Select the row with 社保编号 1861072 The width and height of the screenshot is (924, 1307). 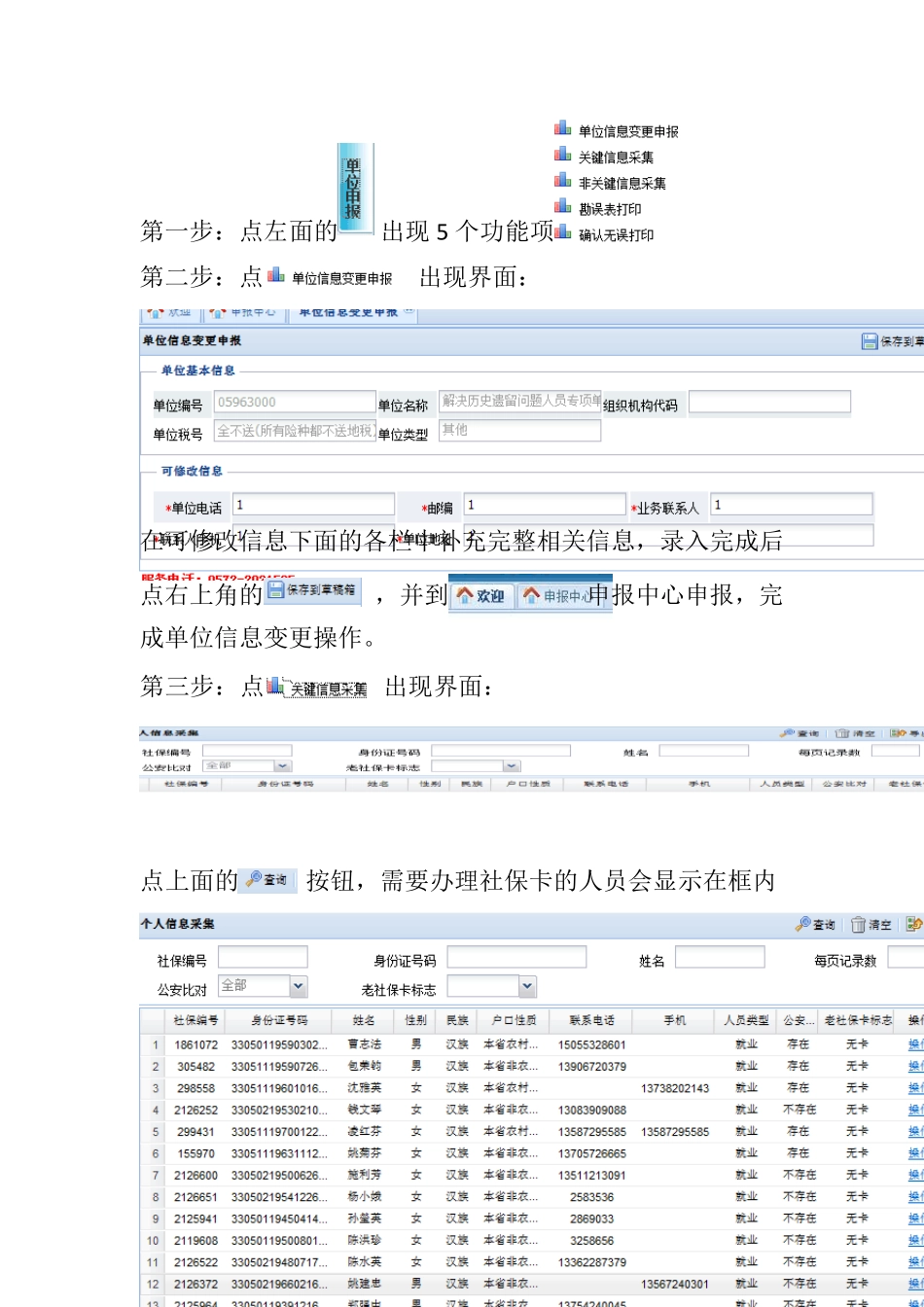tap(531, 1044)
